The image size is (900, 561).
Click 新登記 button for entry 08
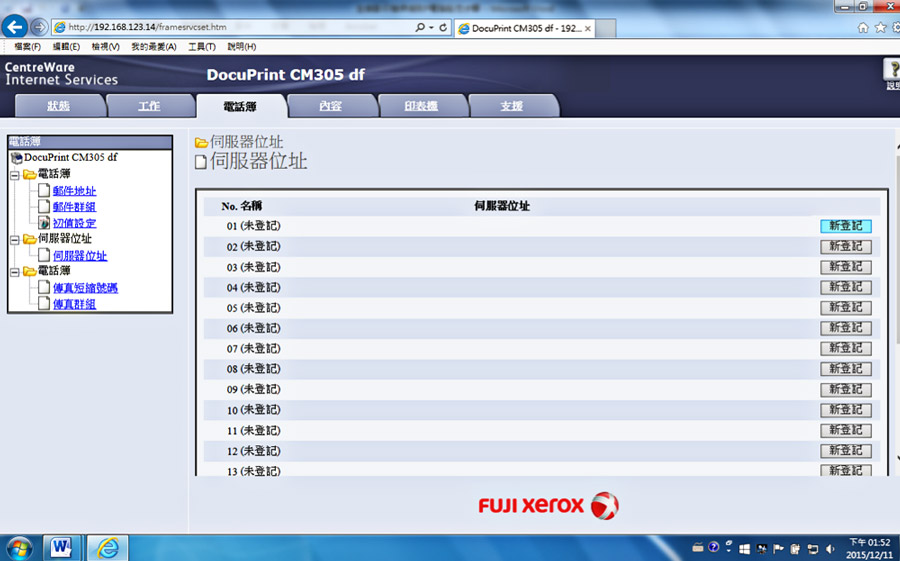point(845,369)
